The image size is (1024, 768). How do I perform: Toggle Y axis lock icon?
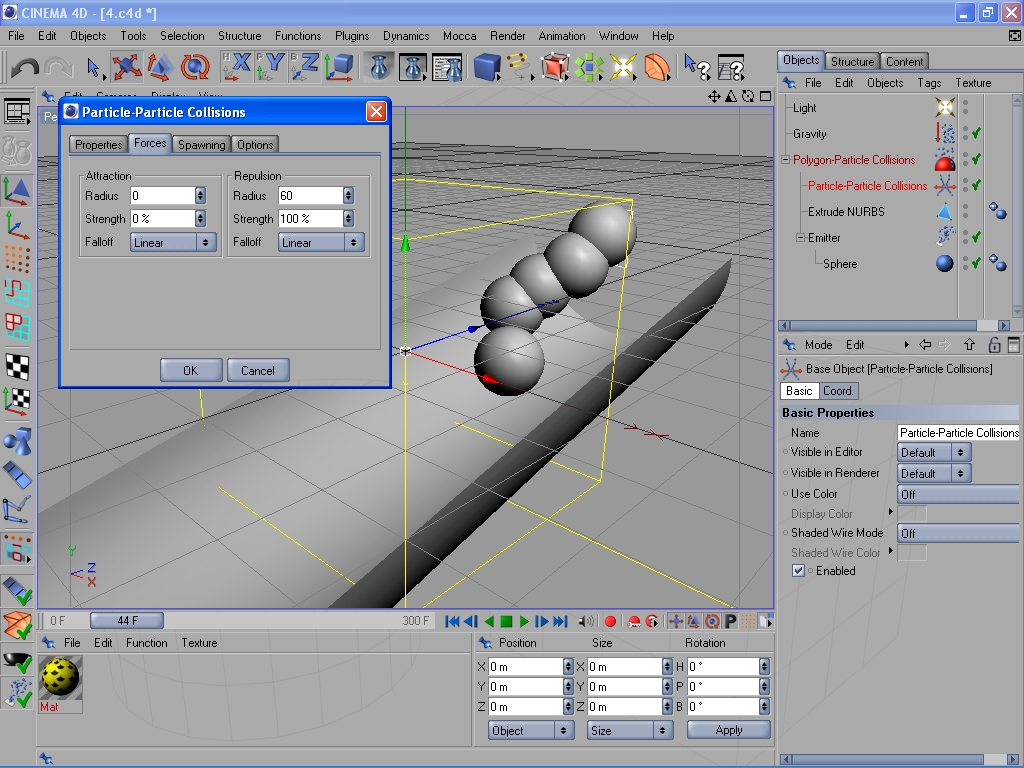point(270,67)
